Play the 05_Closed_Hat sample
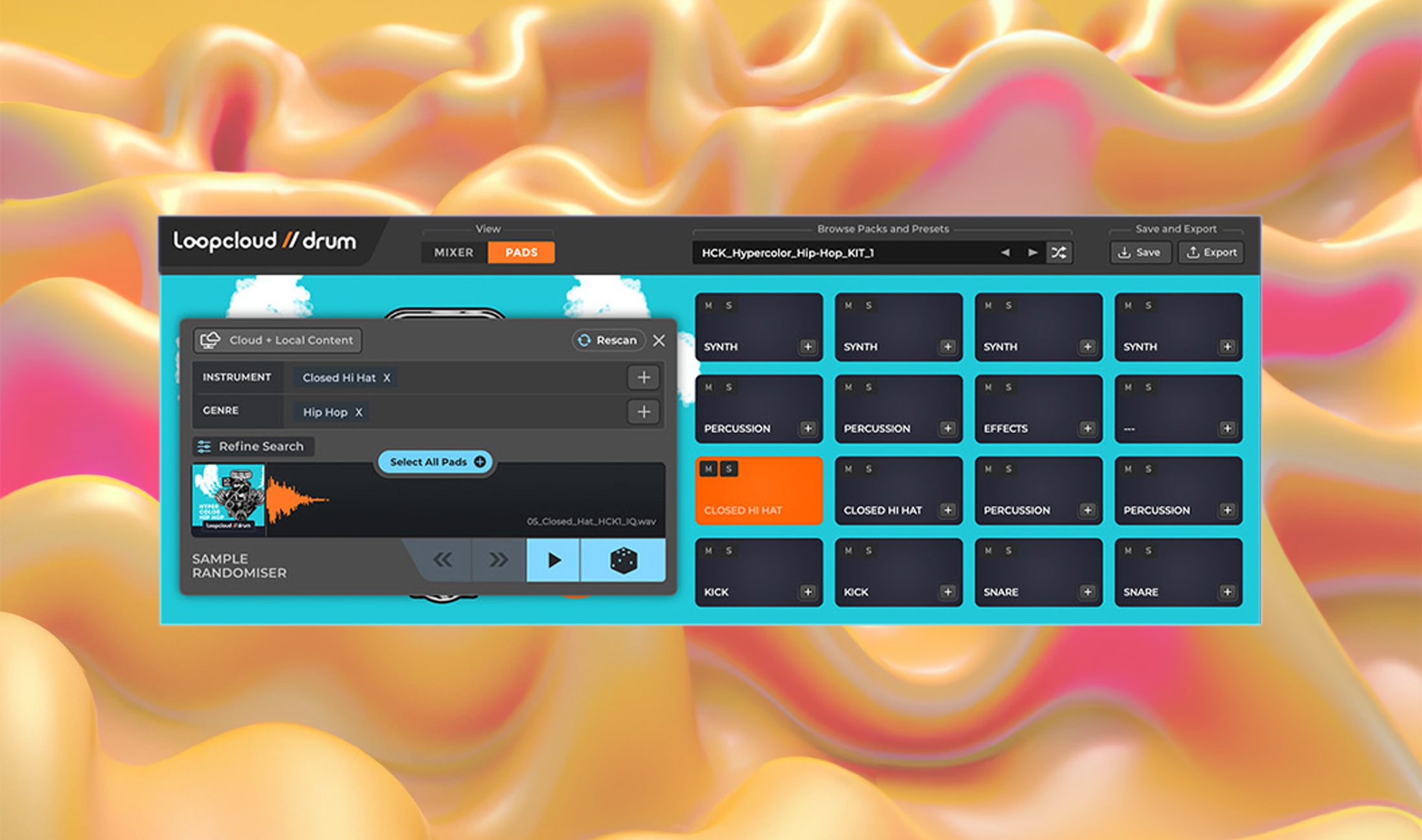Image resolution: width=1422 pixels, height=840 pixels. tap(553, 561)
